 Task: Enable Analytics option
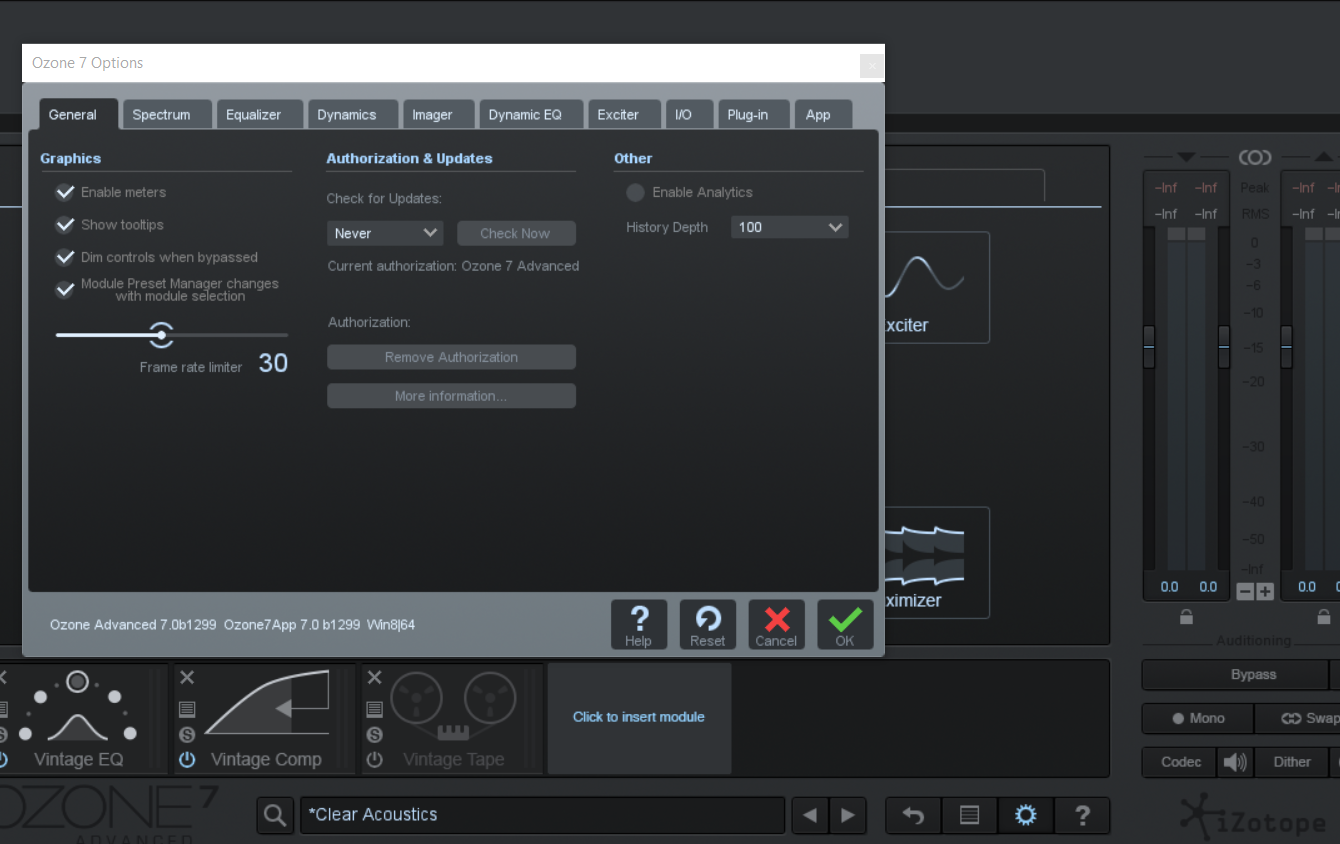click(x=635, y=192)
